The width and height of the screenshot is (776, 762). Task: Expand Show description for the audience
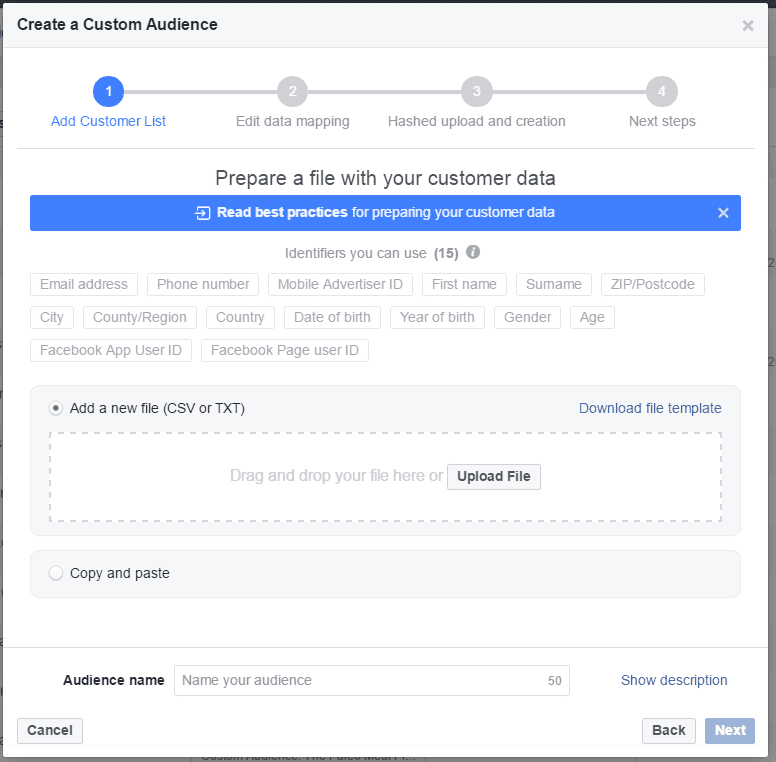[x=674, y=680]
